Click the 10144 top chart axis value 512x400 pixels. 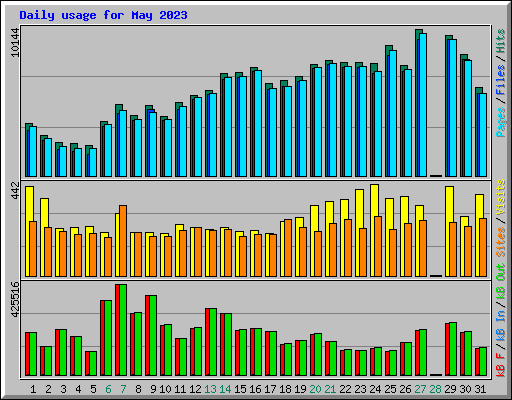(x=15, y=42)
